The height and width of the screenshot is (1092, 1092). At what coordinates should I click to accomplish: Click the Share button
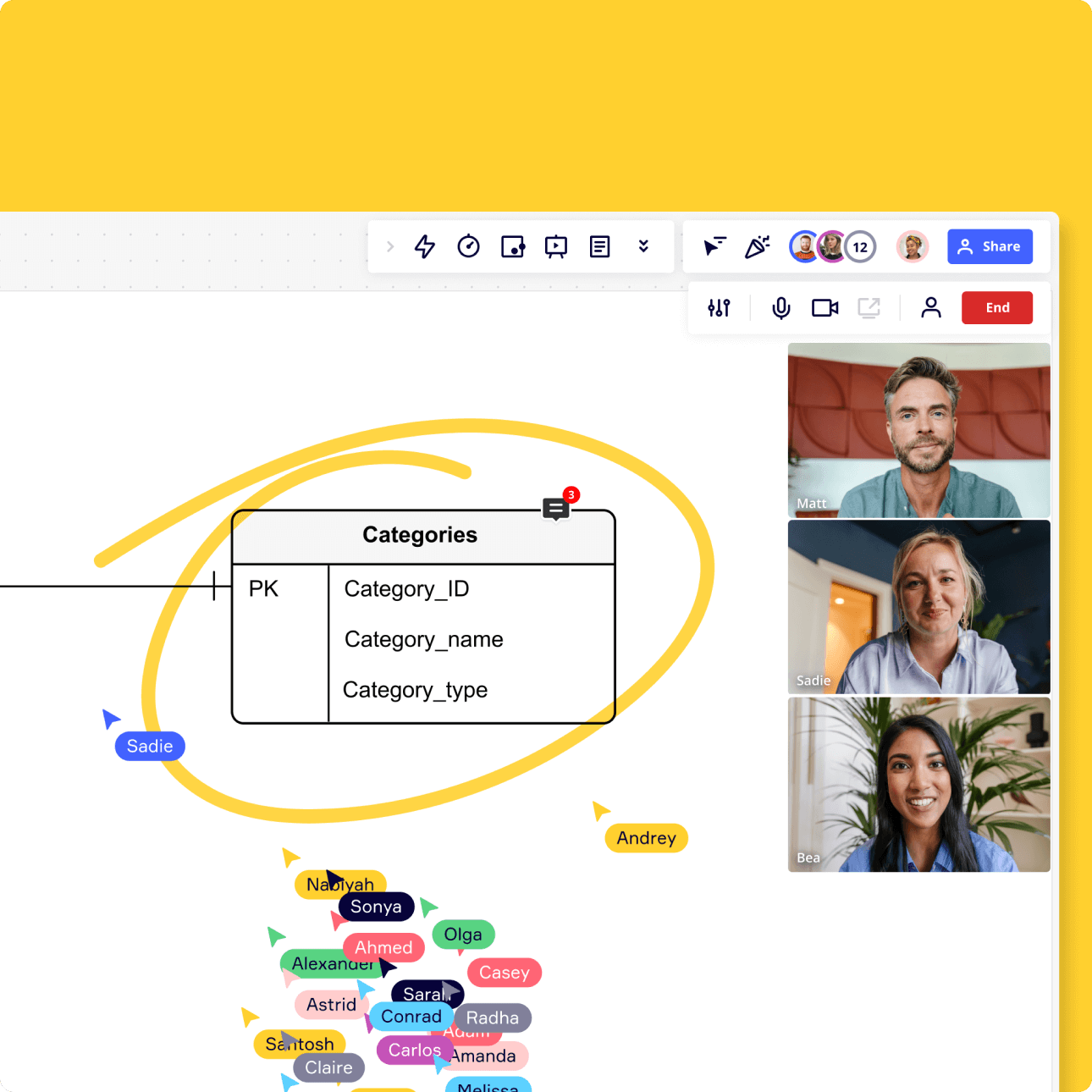tap(990, 246)
